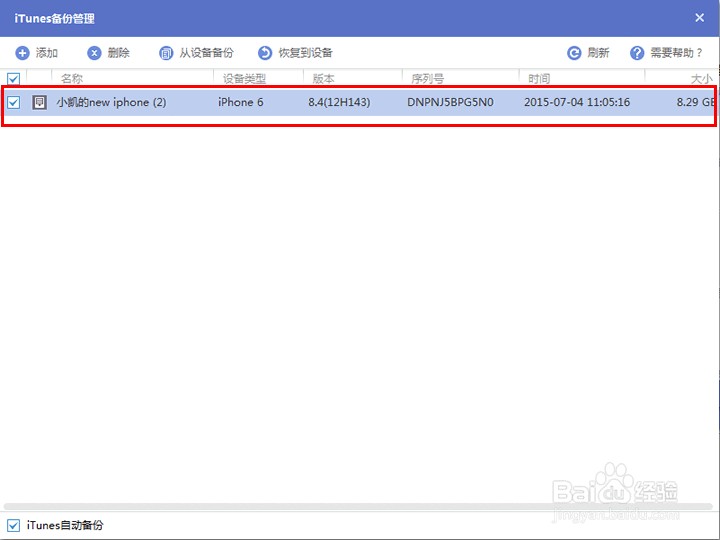Image resolution: width=720 pixels, height=540 pixels.
Task: Click the horizontal scrollbar at the bottom
Action: [358, 506]
